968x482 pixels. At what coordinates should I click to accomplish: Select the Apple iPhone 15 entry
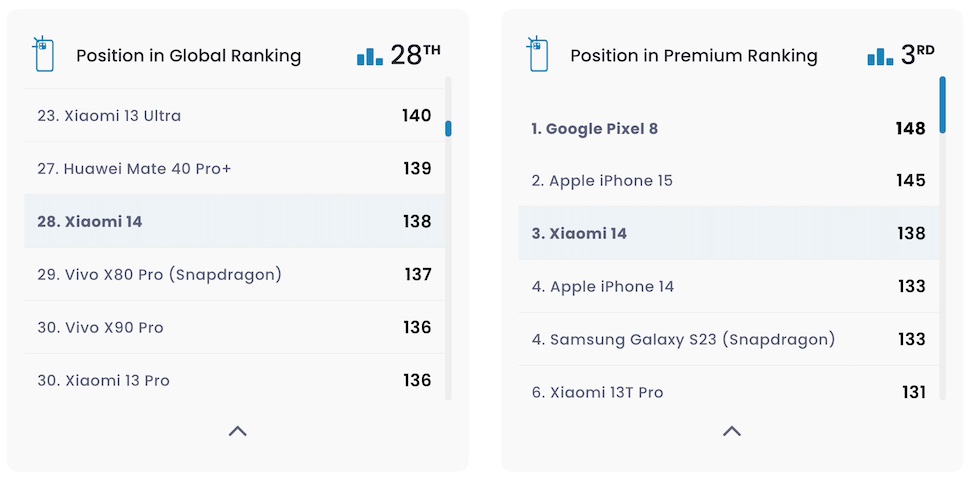602,181
